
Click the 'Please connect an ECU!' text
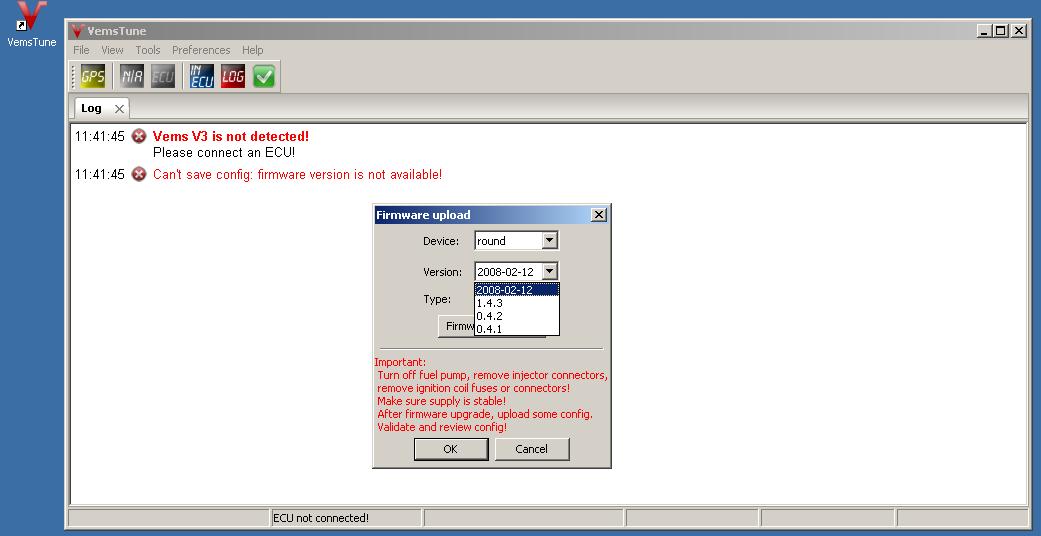pos(224,152)
